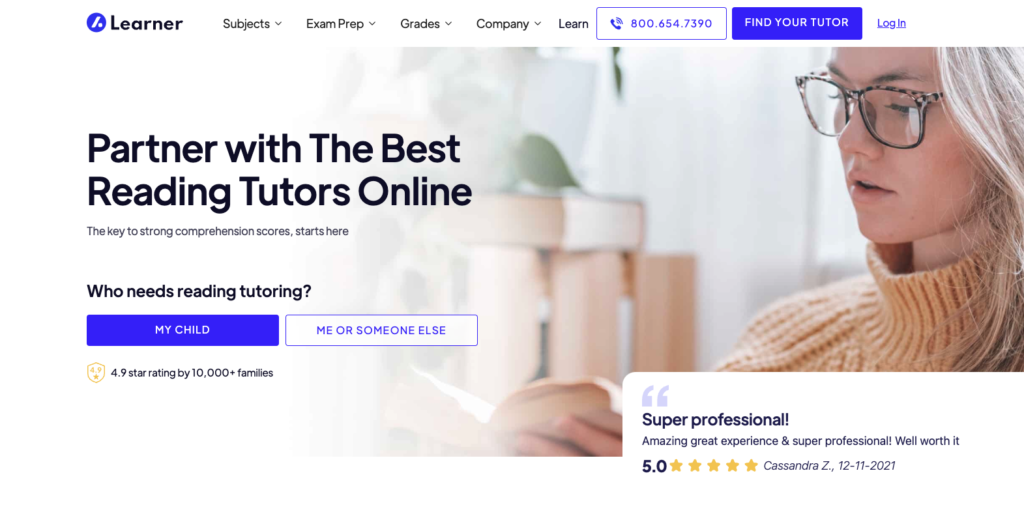Viewport: 1024px width, 529px height.
Task: Click the 4.9 rating shield badge
Action: point(96,373)
